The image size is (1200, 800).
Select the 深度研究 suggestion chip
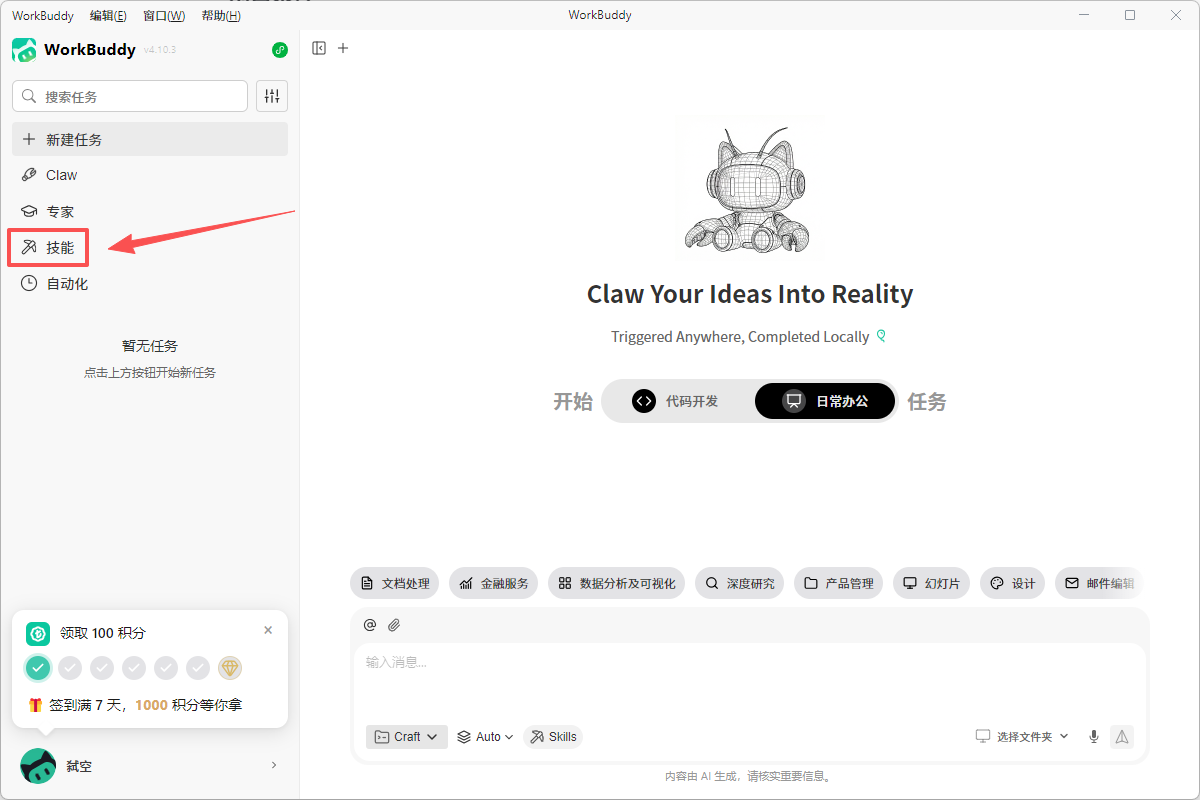coord(740,583)
